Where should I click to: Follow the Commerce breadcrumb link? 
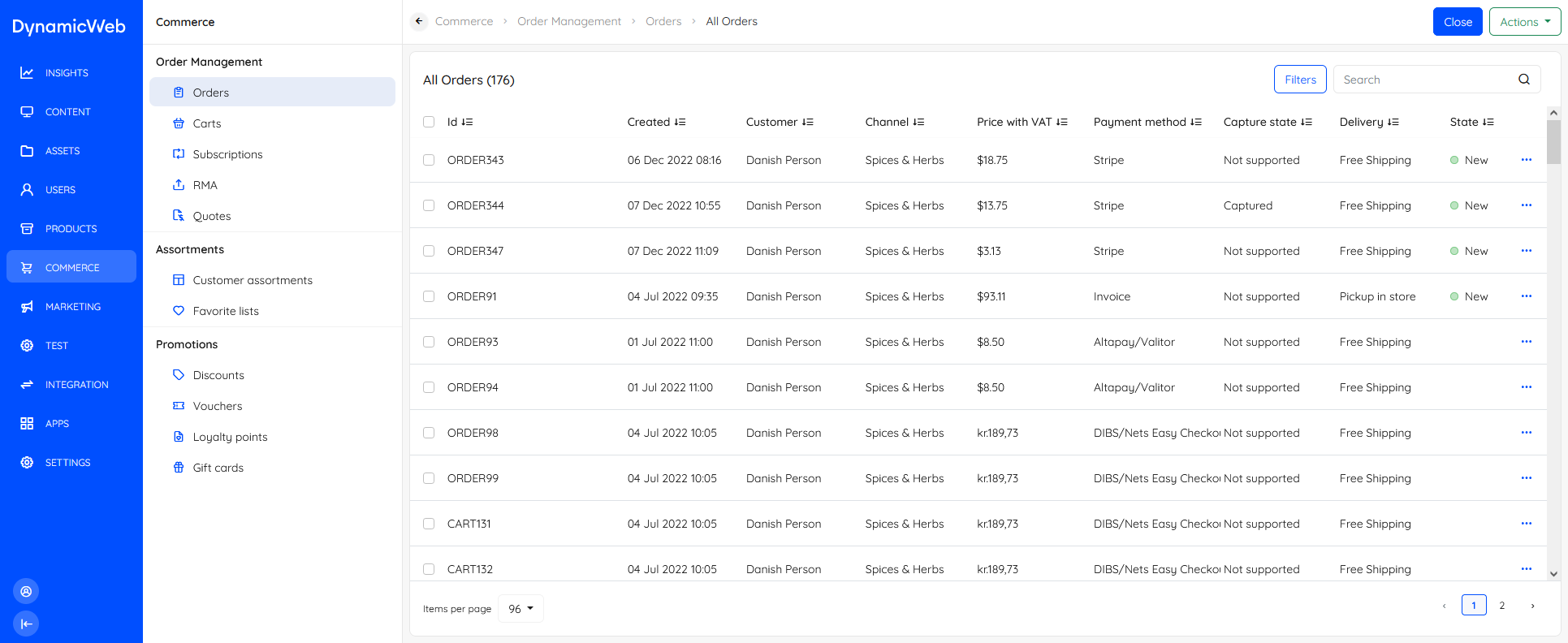pos(464,22)
